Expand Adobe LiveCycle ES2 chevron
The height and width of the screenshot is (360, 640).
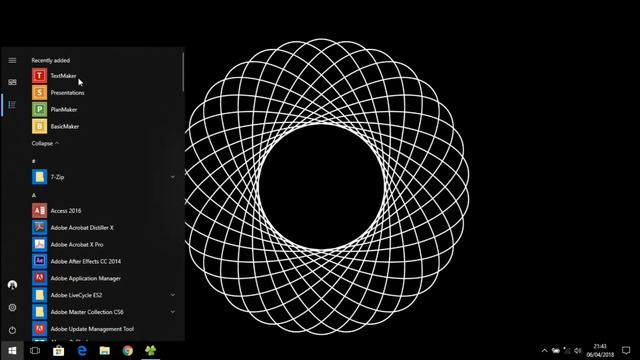(173, 295)
